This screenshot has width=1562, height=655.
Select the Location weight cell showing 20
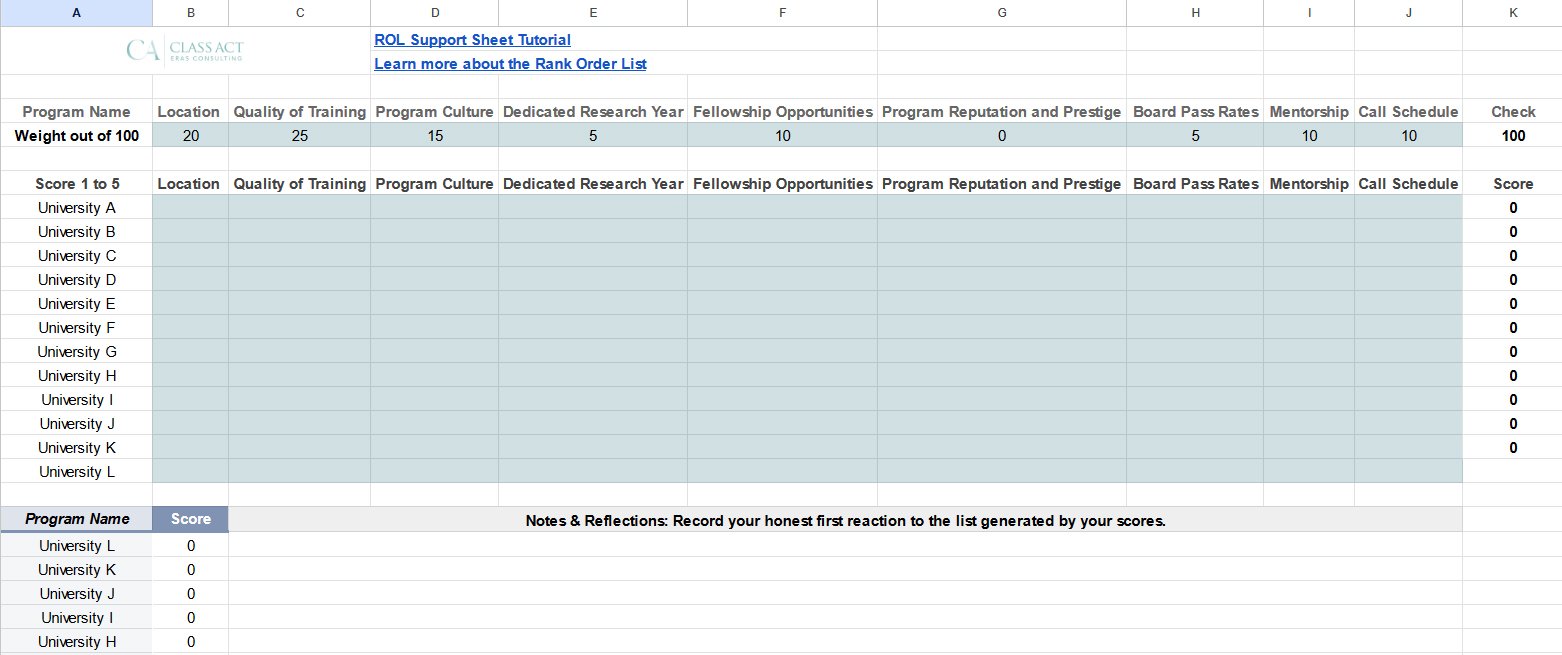[189, 135]
